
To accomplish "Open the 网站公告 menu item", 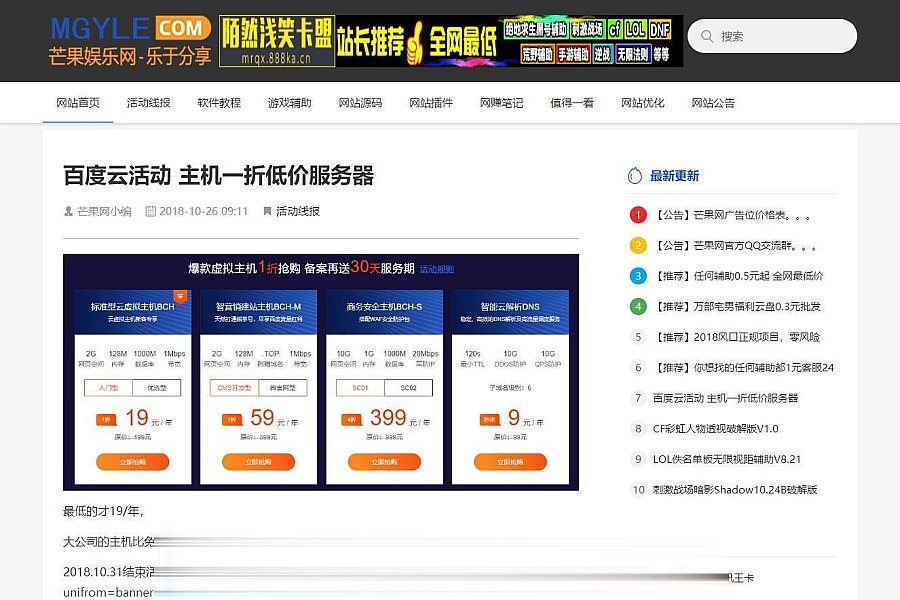I will coord(713,103).
